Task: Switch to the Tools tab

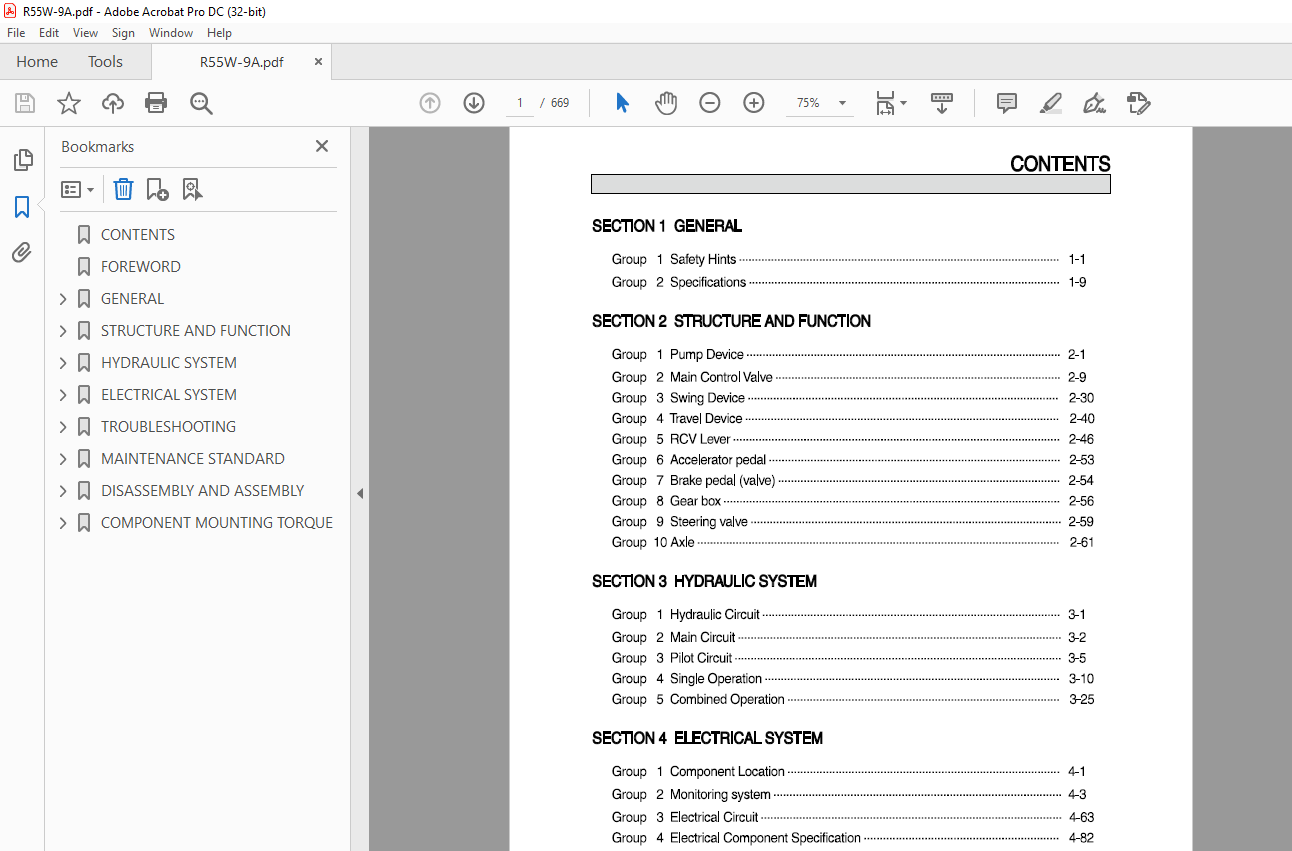Action: 105,62
